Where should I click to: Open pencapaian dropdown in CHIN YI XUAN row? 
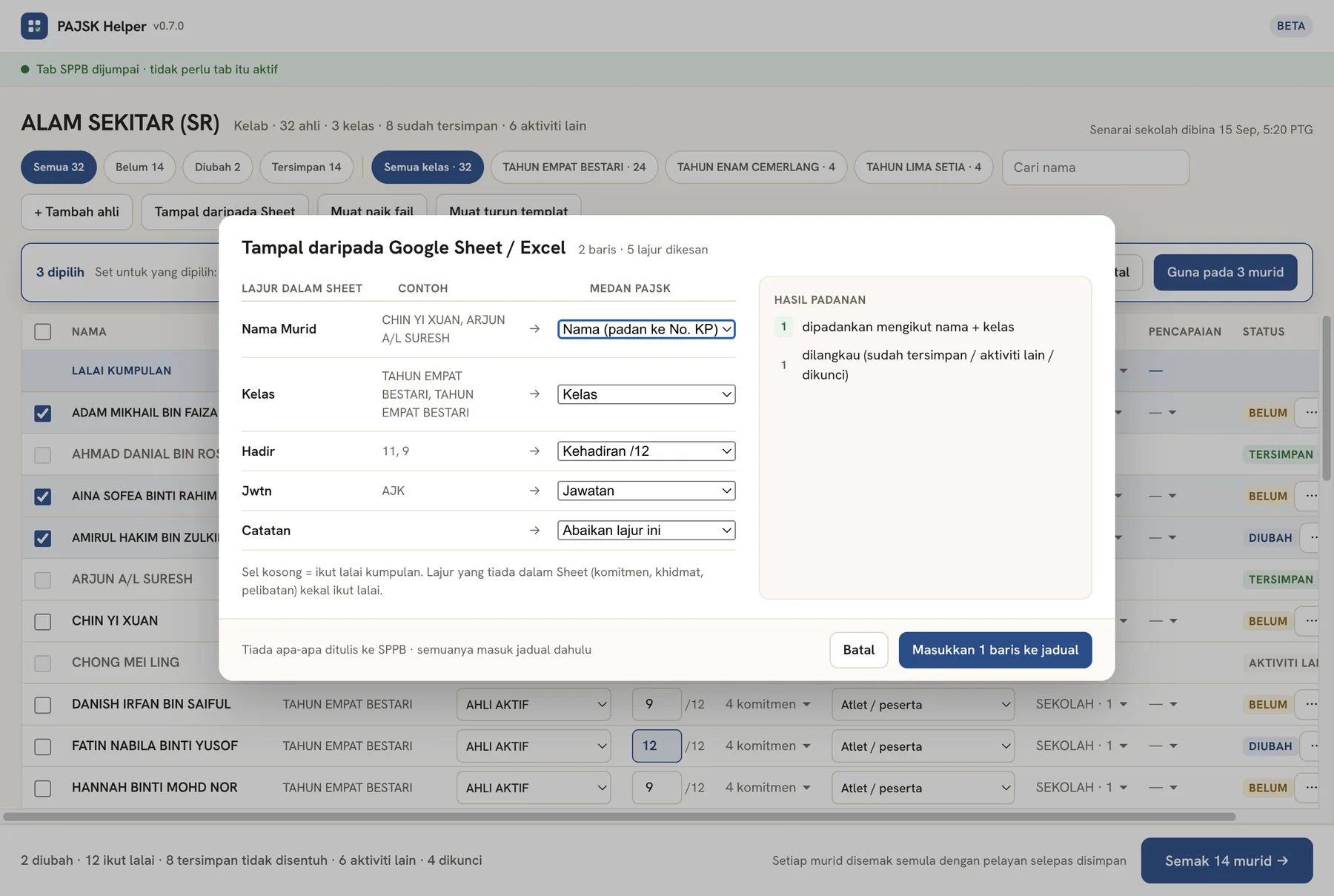(x=1163, y=620)
